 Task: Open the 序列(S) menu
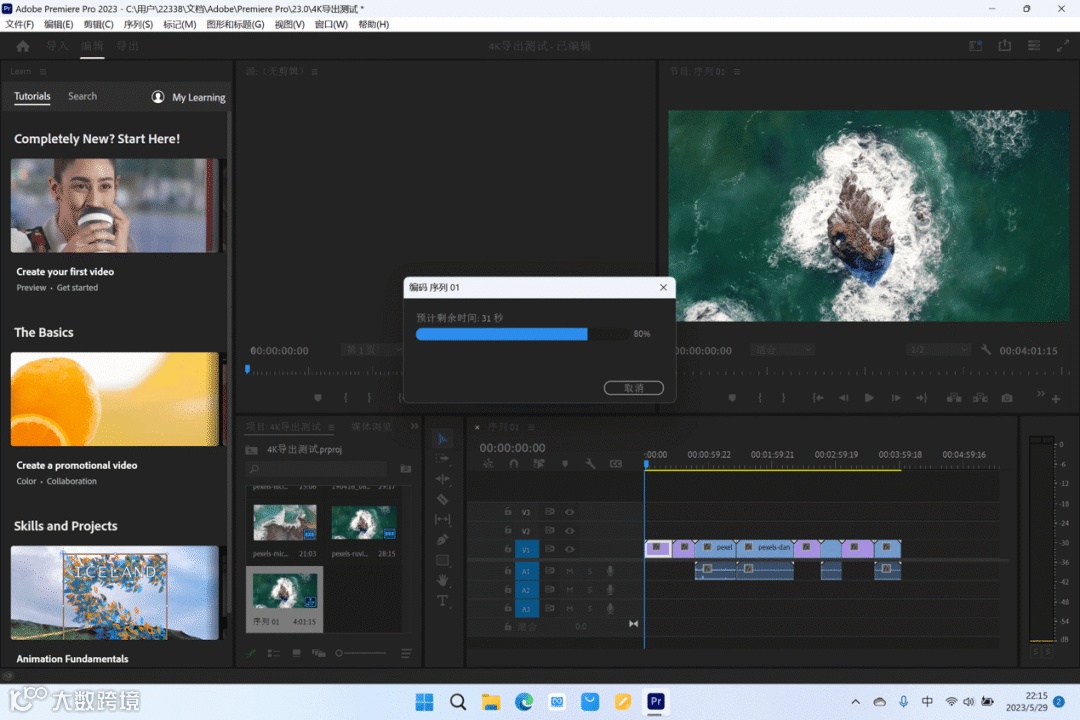[138, 24]
